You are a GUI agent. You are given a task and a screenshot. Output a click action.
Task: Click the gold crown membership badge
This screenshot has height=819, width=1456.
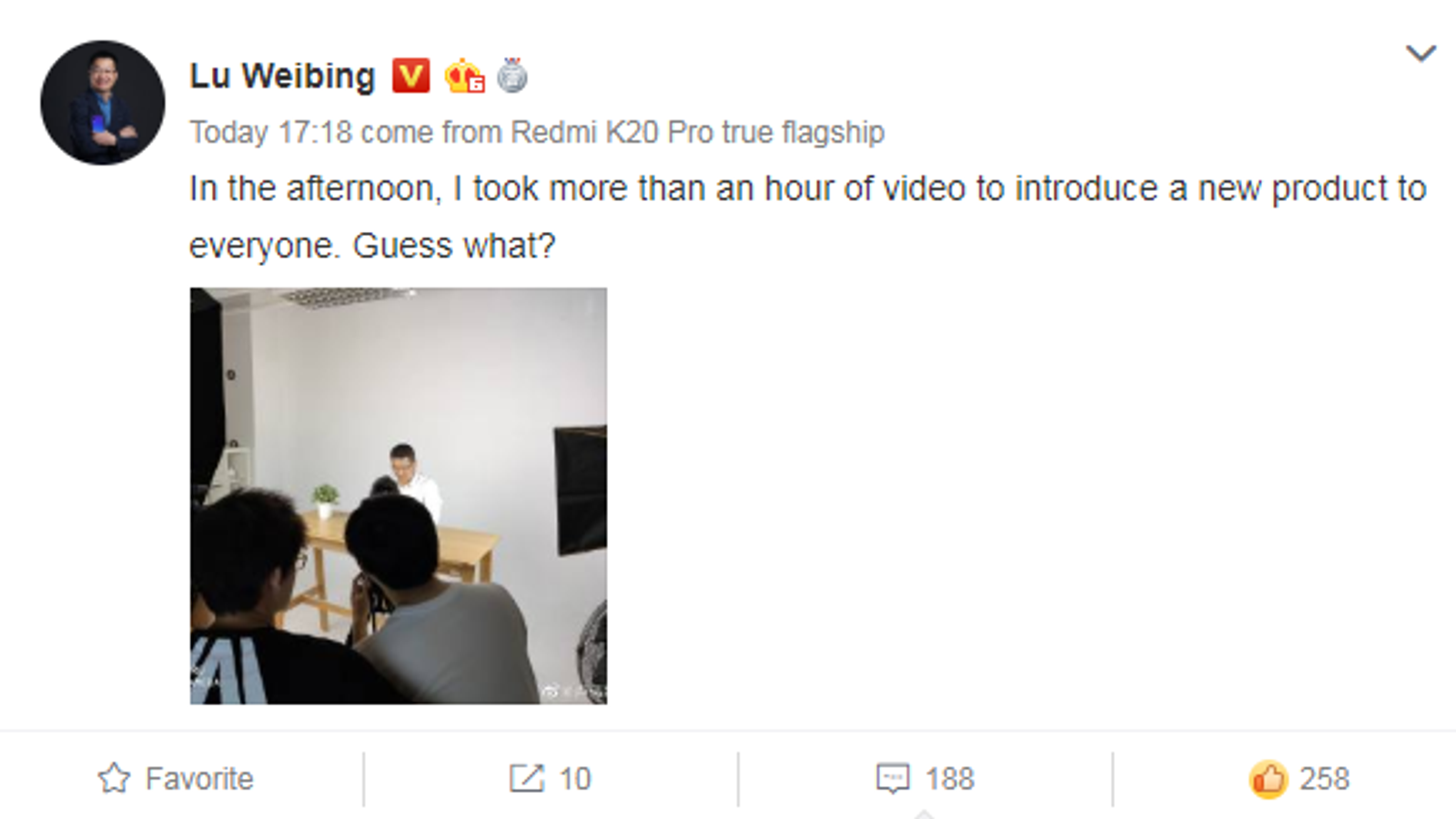464,76
